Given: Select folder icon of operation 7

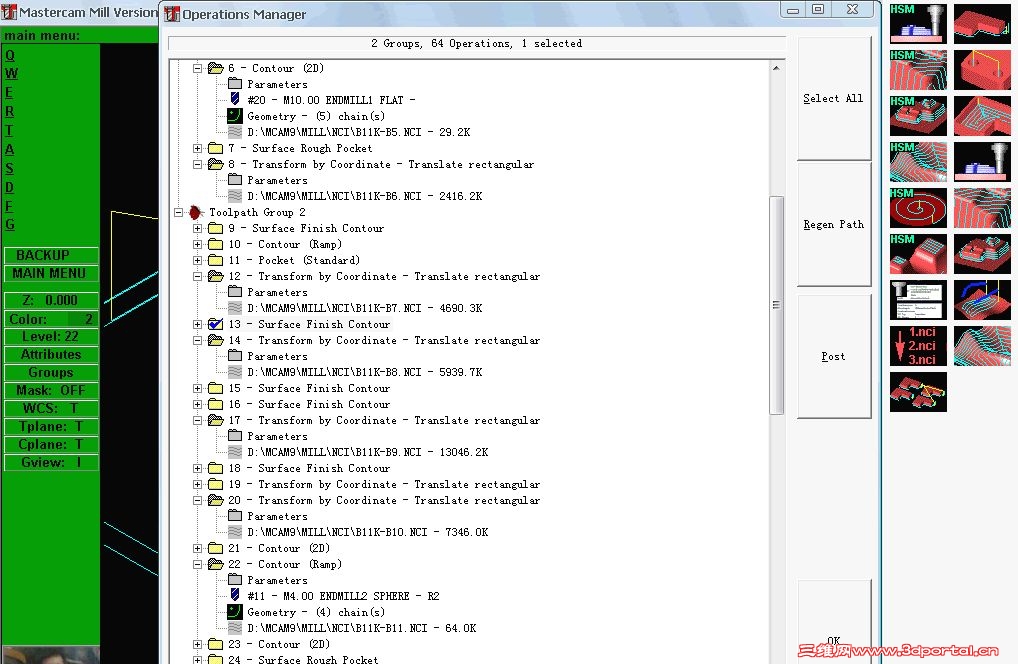Looking at the screenshot, I should [216, 149].
